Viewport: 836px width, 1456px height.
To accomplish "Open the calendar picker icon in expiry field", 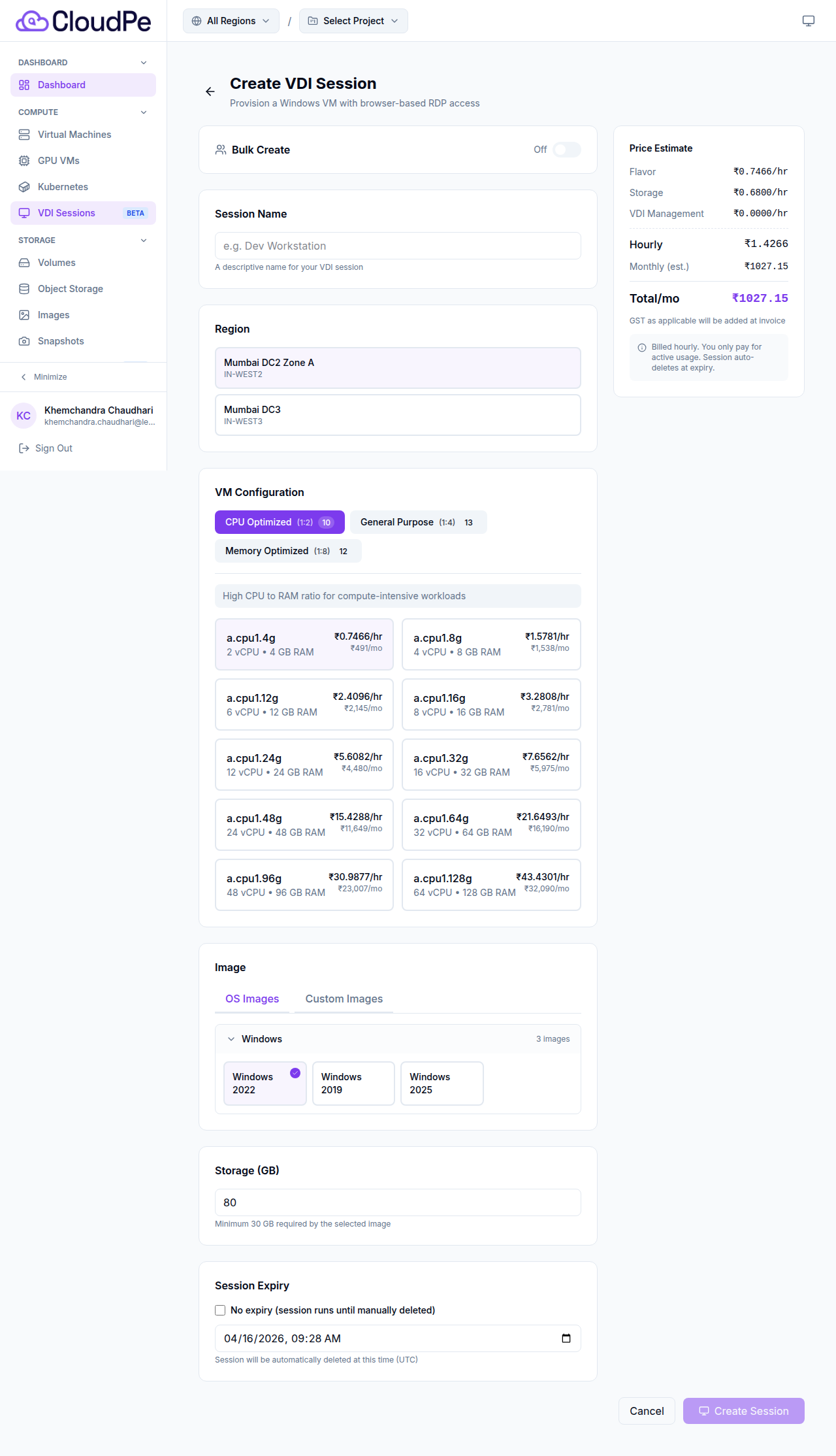I will click(x=566, y=1338).
